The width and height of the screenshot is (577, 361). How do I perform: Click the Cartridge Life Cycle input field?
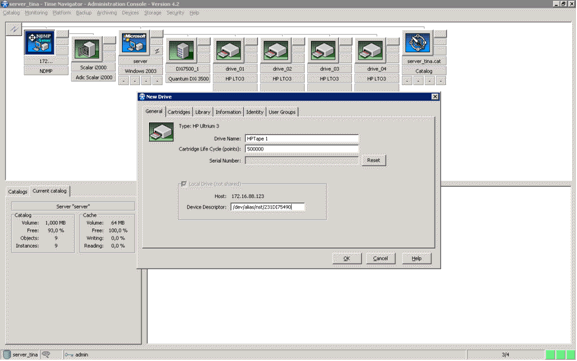coord(302,149)
